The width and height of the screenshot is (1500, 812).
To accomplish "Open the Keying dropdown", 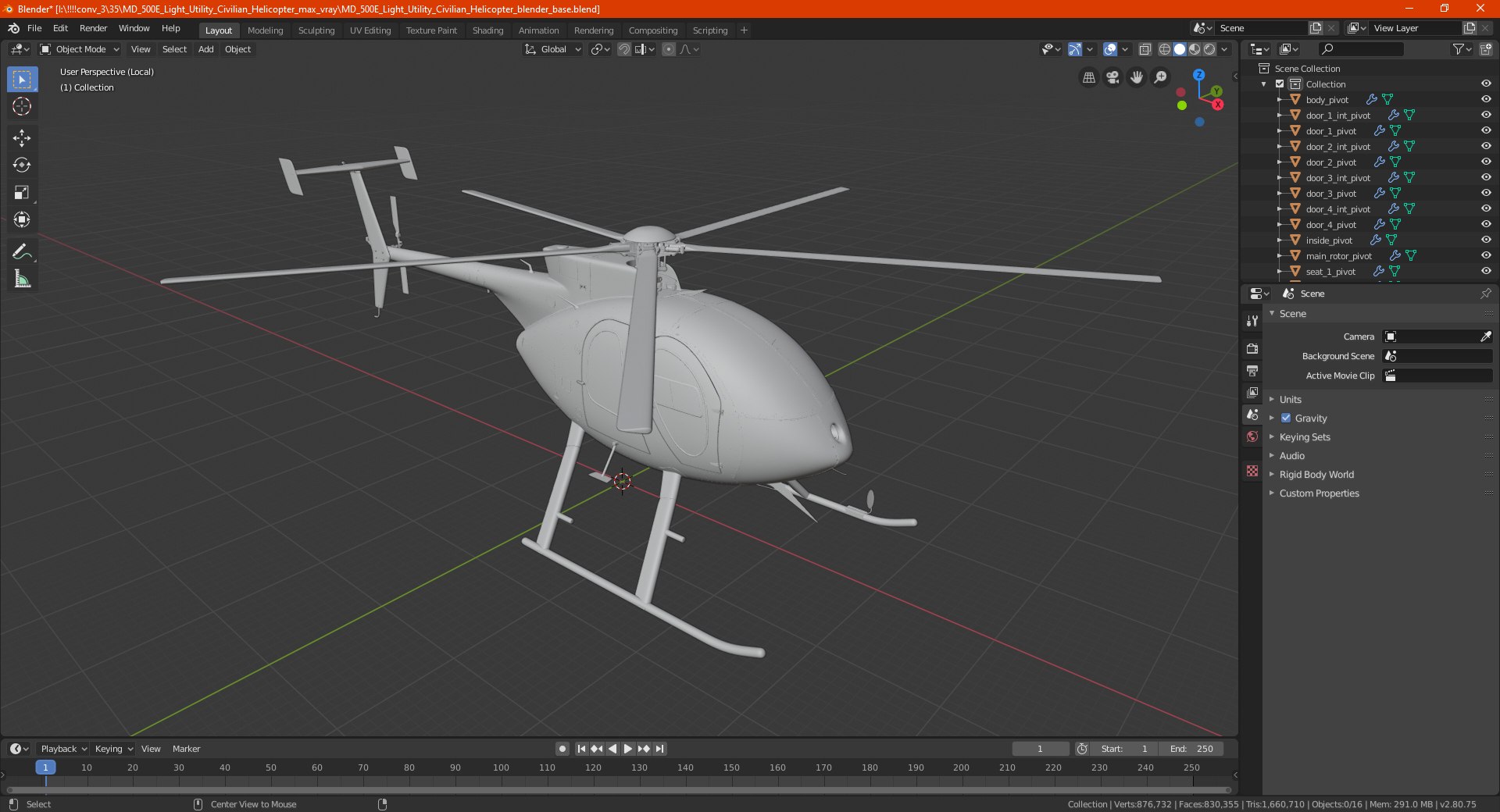I will pos(113,749).
